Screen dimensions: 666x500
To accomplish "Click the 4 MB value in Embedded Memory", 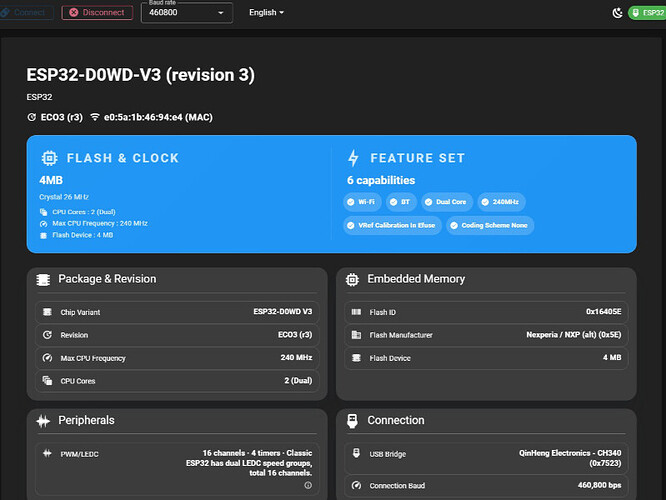I will [612, 358].
